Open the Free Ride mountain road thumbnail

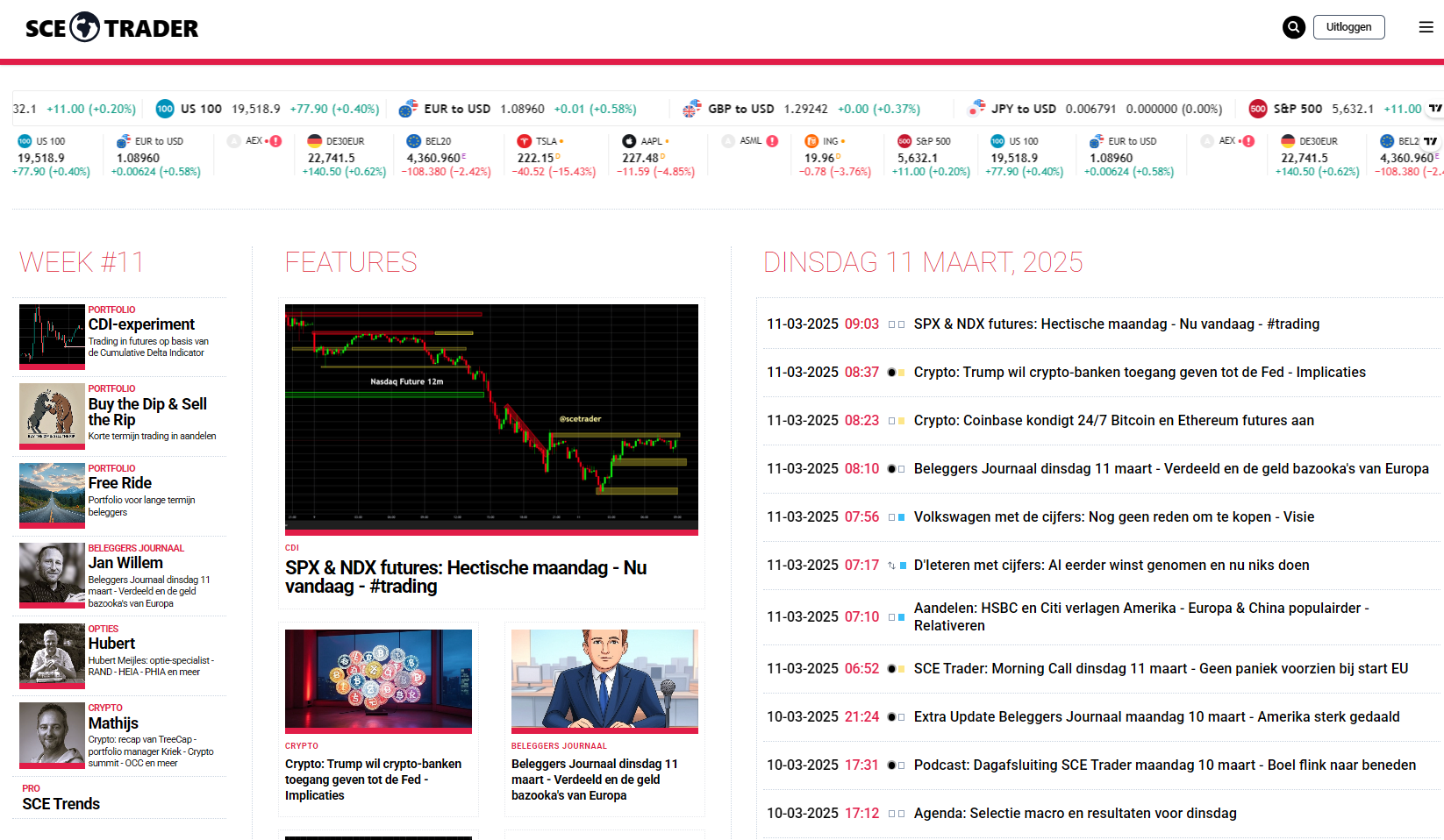tap(52, 496)
